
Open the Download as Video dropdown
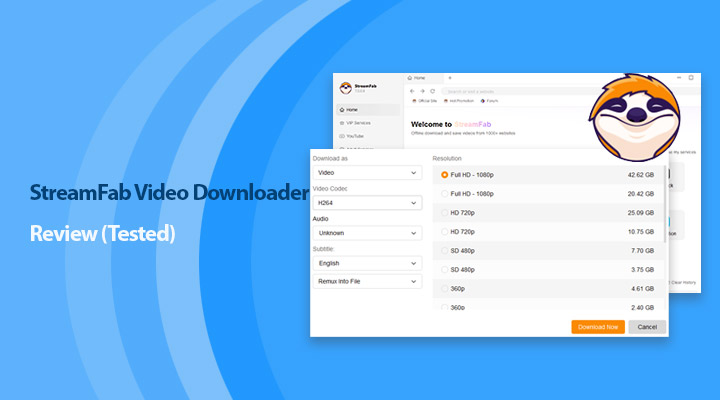click(367, 173)
